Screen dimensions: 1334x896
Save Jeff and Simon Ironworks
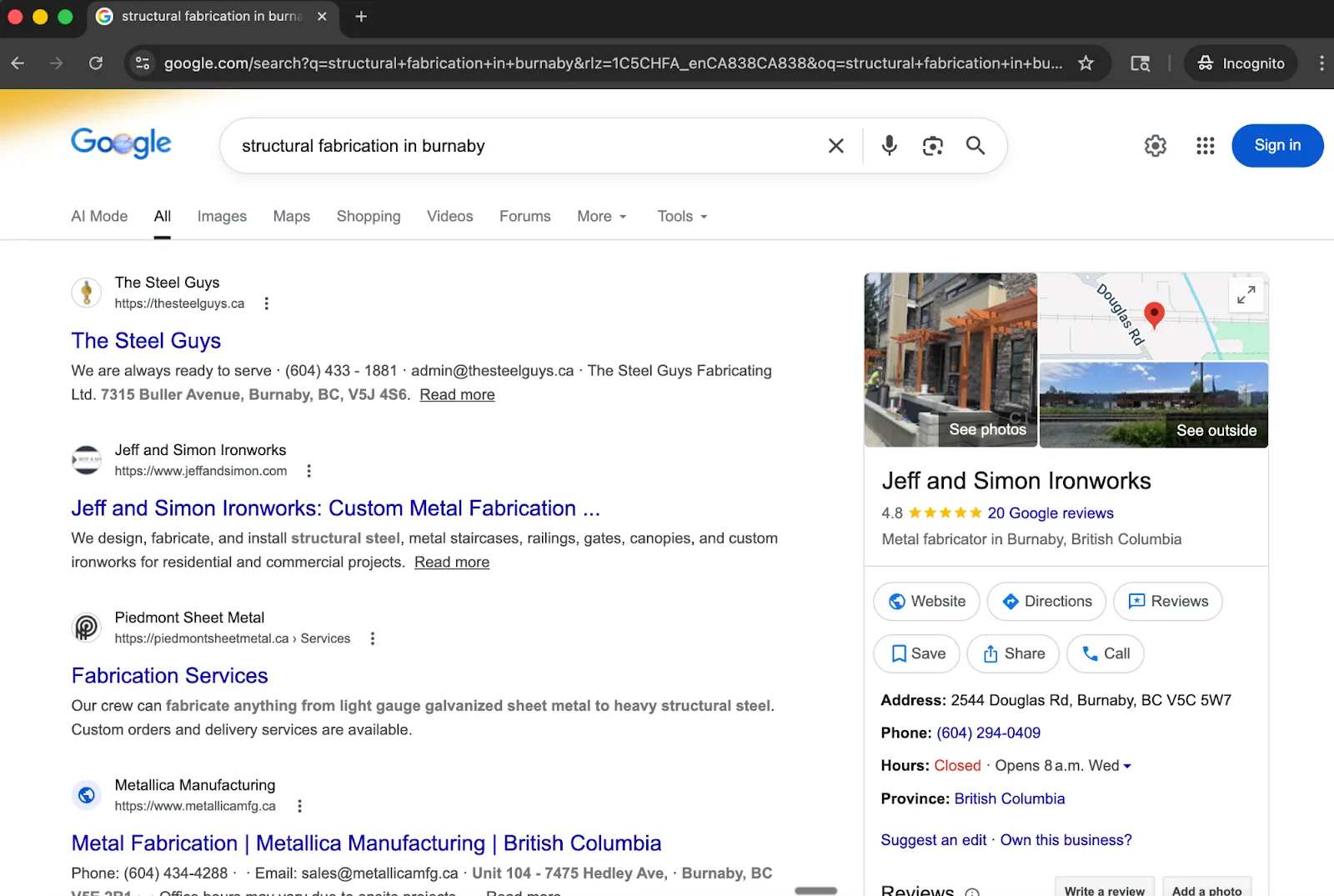(x=916, y=654)
